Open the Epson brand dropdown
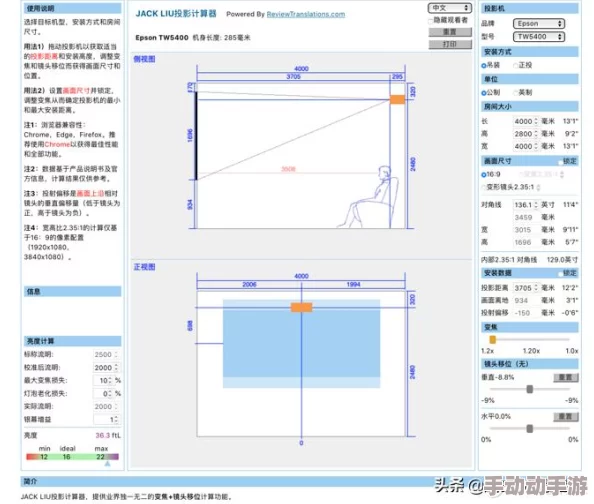 click(538, 23)
